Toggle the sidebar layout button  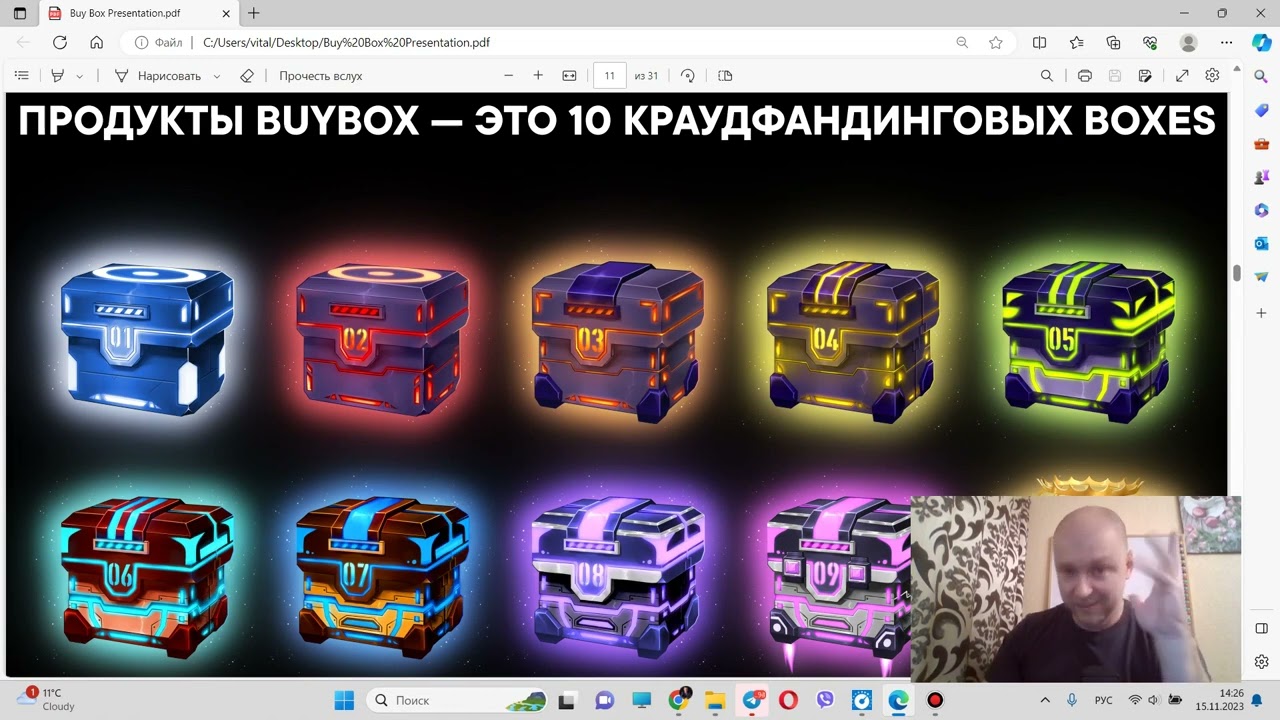[1262, 628]
